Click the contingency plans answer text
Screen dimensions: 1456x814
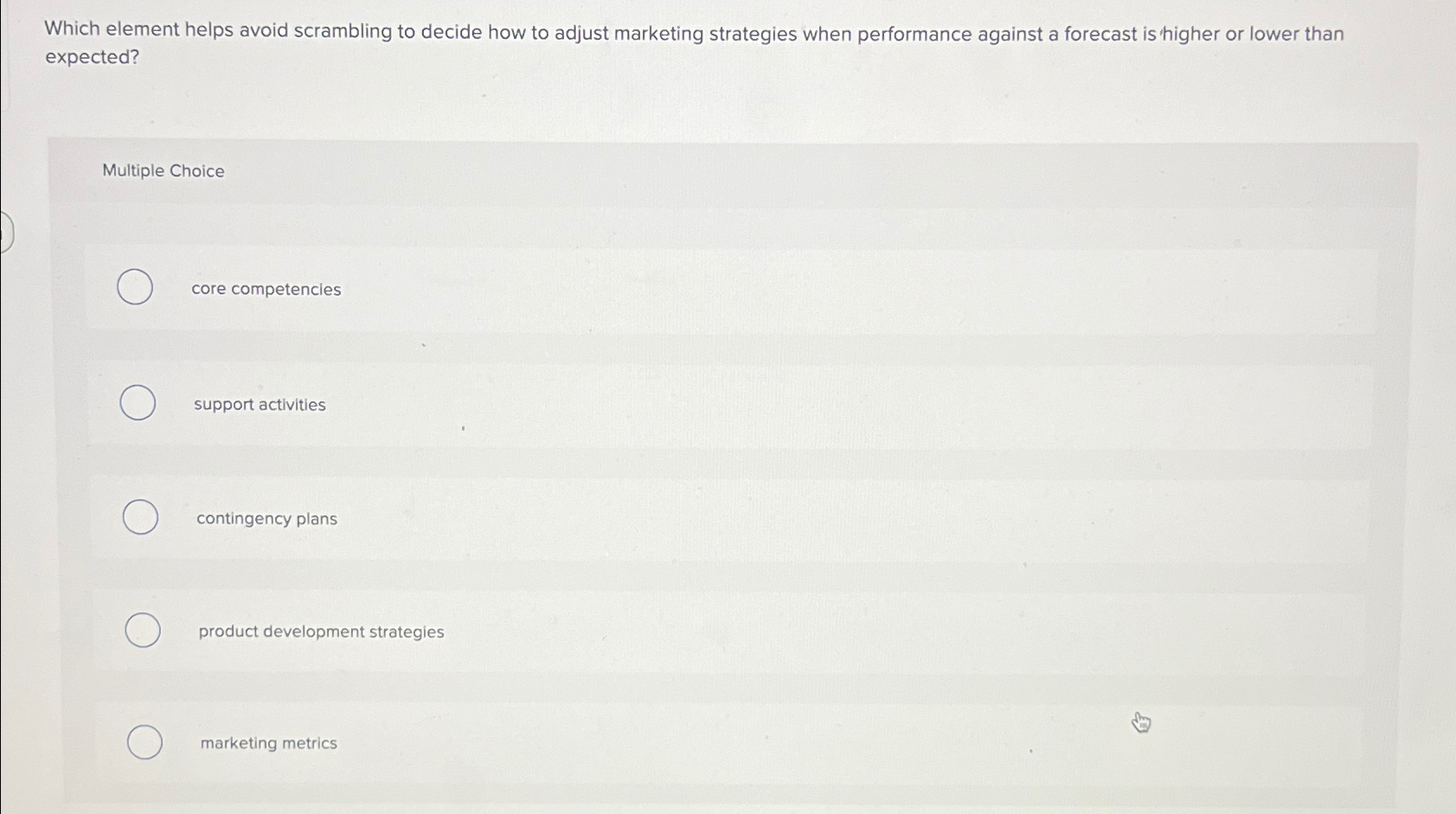(266, 518)
